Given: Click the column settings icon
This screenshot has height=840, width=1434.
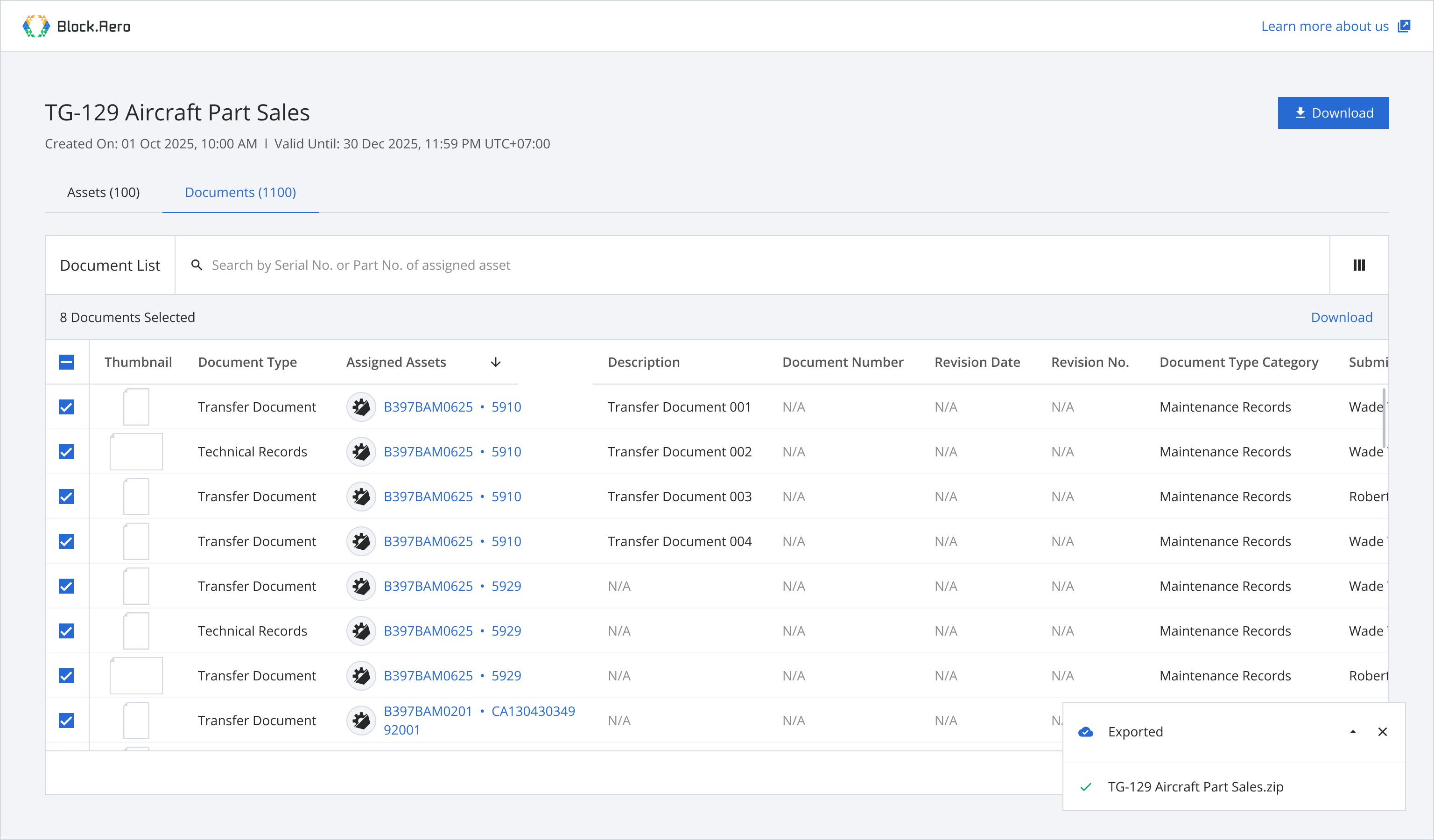Looking at the screenshot, I should [1359, 265].
